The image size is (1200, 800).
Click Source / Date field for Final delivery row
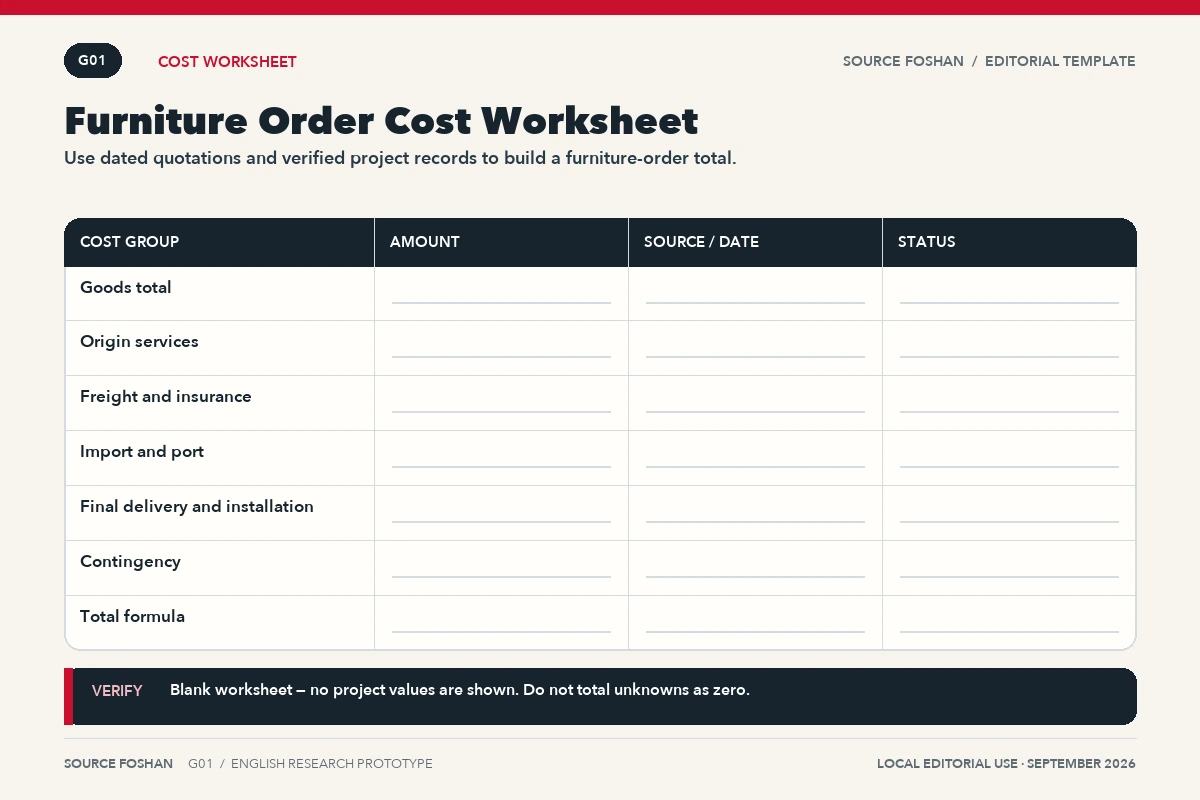[755, 513]
